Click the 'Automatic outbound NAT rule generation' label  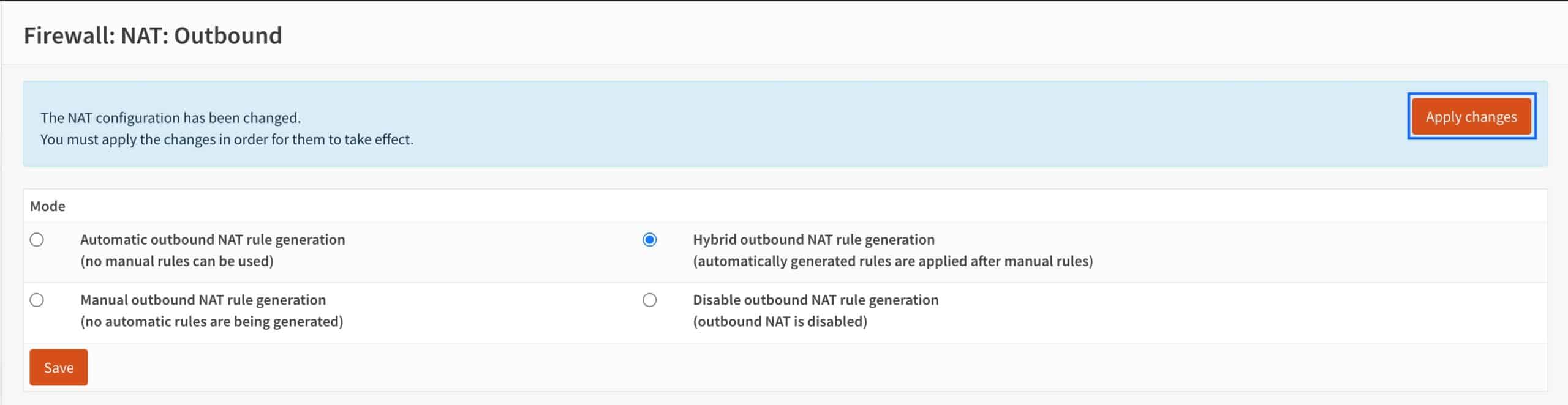[213, 239]
